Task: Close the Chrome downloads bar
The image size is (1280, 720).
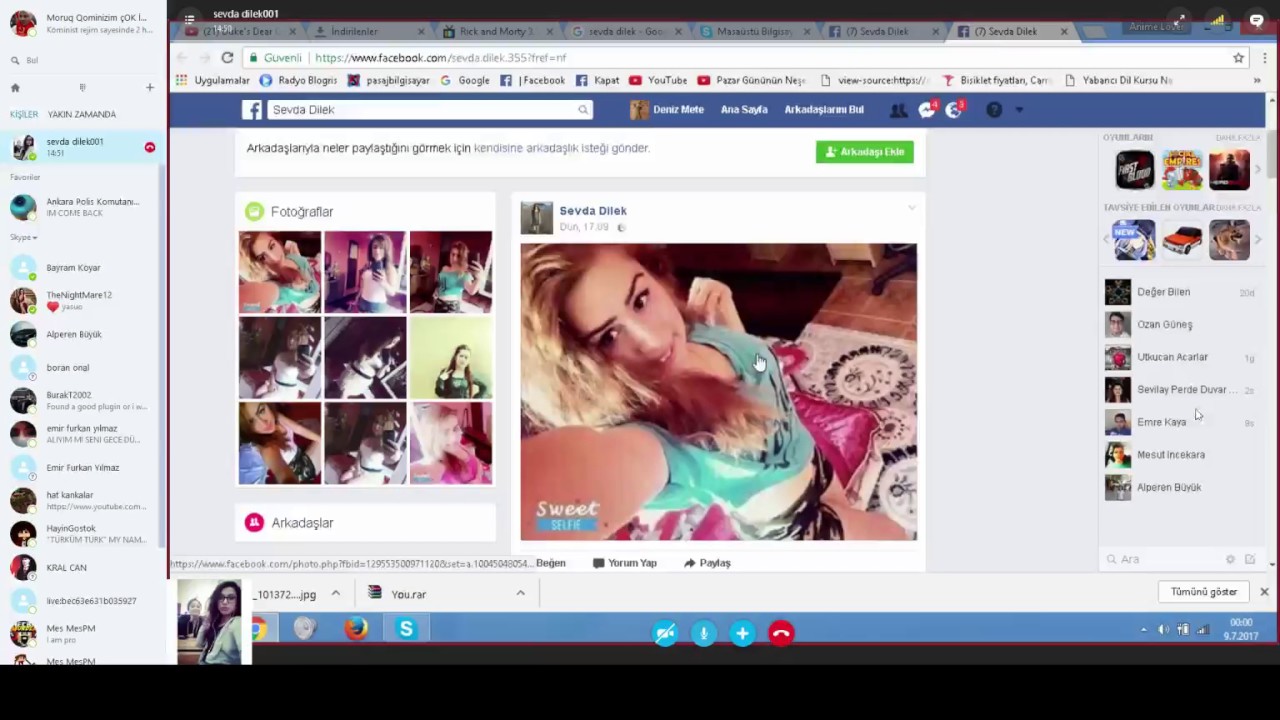Action: click(1264, 592)
